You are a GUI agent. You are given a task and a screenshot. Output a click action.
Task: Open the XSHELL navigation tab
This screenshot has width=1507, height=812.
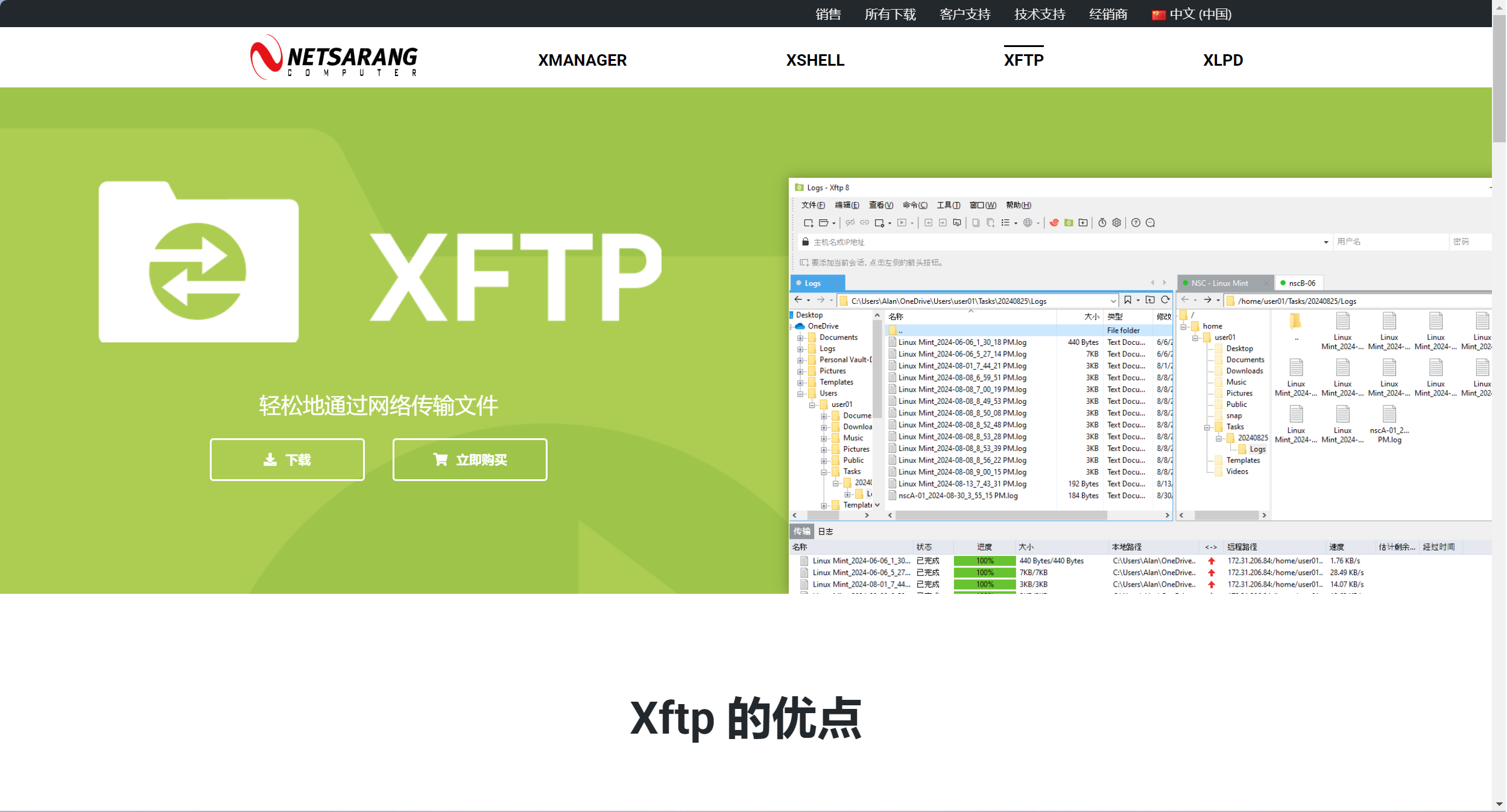click(815, 60)
